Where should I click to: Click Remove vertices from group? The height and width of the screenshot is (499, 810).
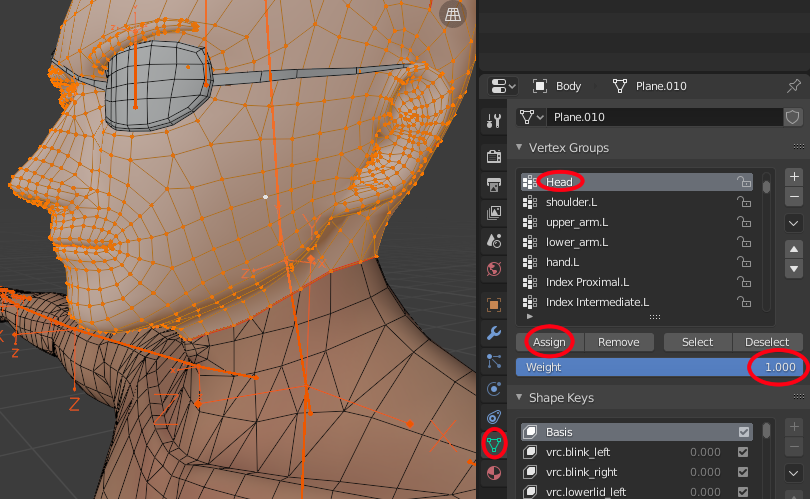coord(619,342)
